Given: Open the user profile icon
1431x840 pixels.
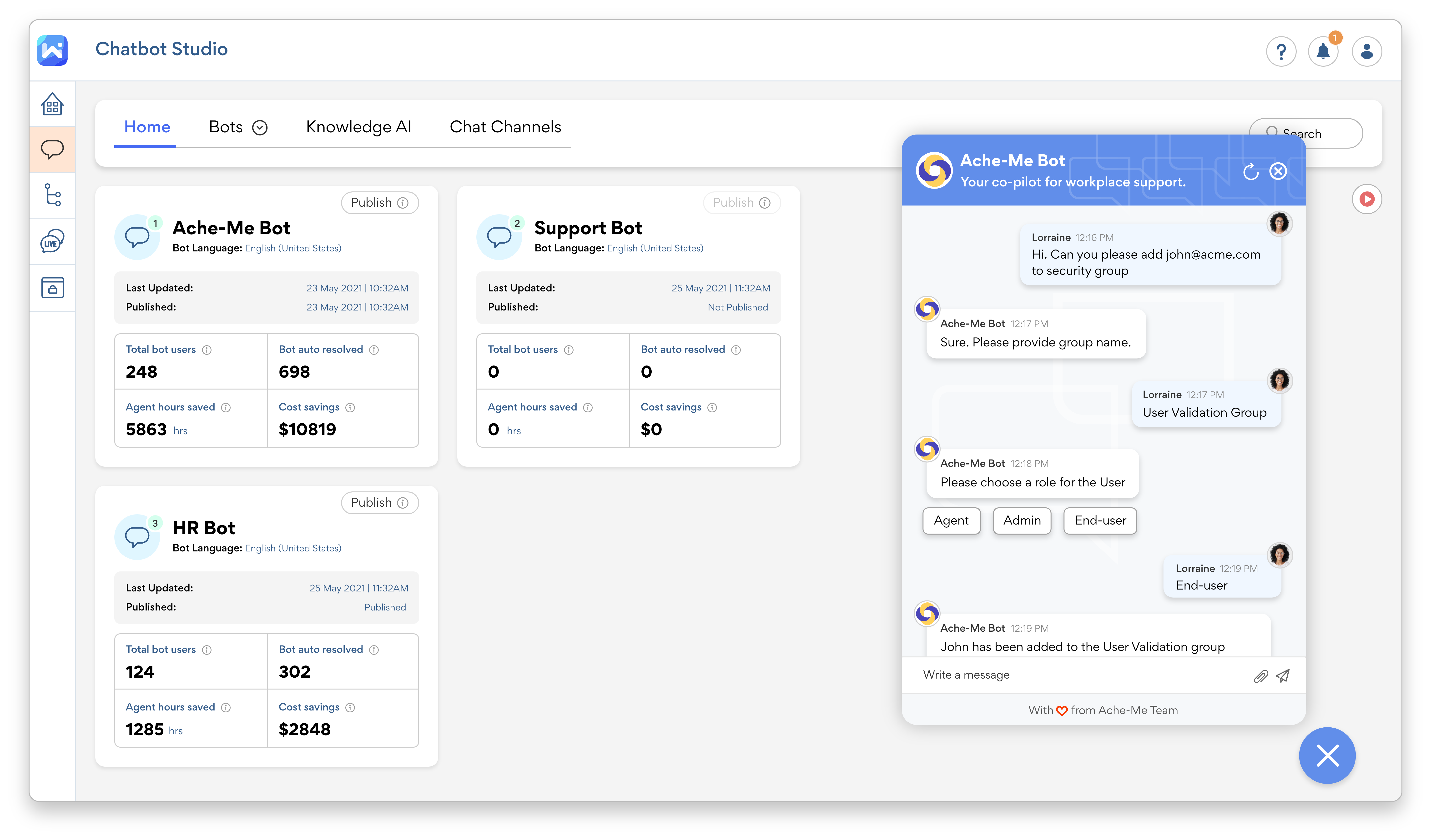Looking at the screenshot, I should click(x=1367, y=52).
